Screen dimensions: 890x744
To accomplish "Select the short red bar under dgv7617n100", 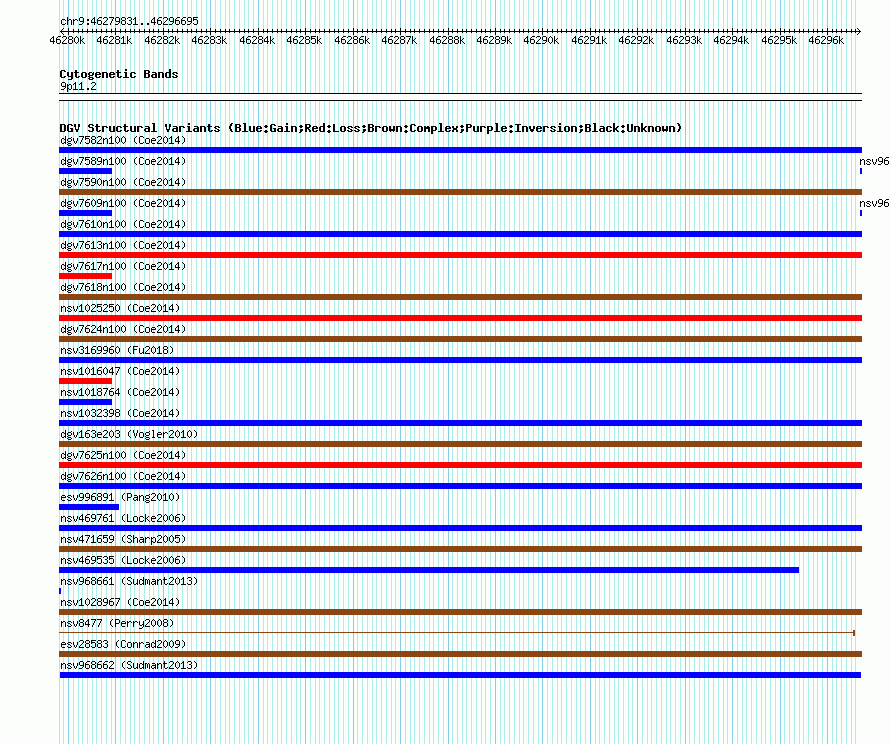I will click(x=86, y=276).
